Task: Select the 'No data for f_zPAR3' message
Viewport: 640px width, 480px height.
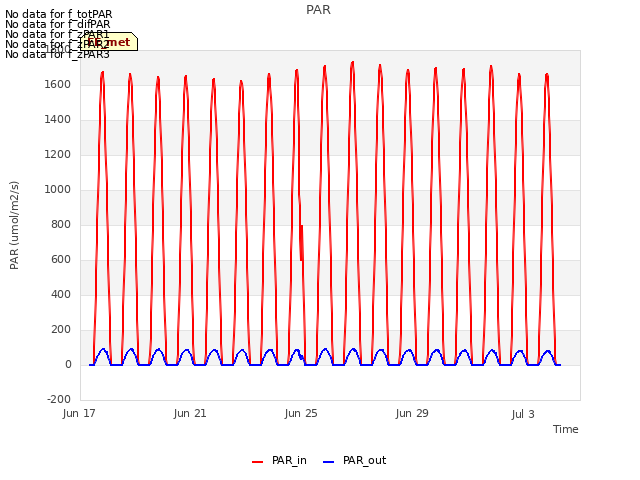Action: click(x=57, y=54)
